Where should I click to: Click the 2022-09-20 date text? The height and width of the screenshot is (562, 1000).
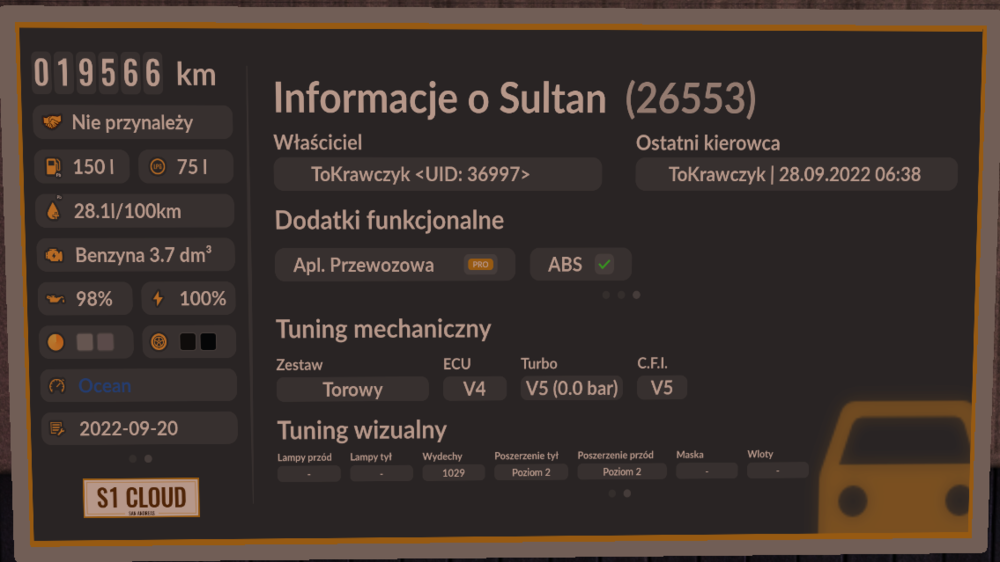[128, 429]
